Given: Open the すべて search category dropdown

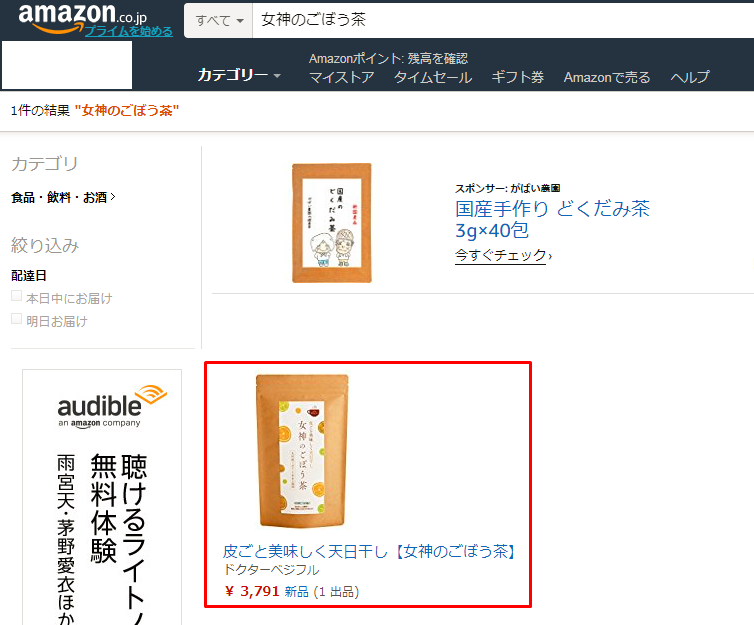Looking at the screenshot, I should point(219,20).
